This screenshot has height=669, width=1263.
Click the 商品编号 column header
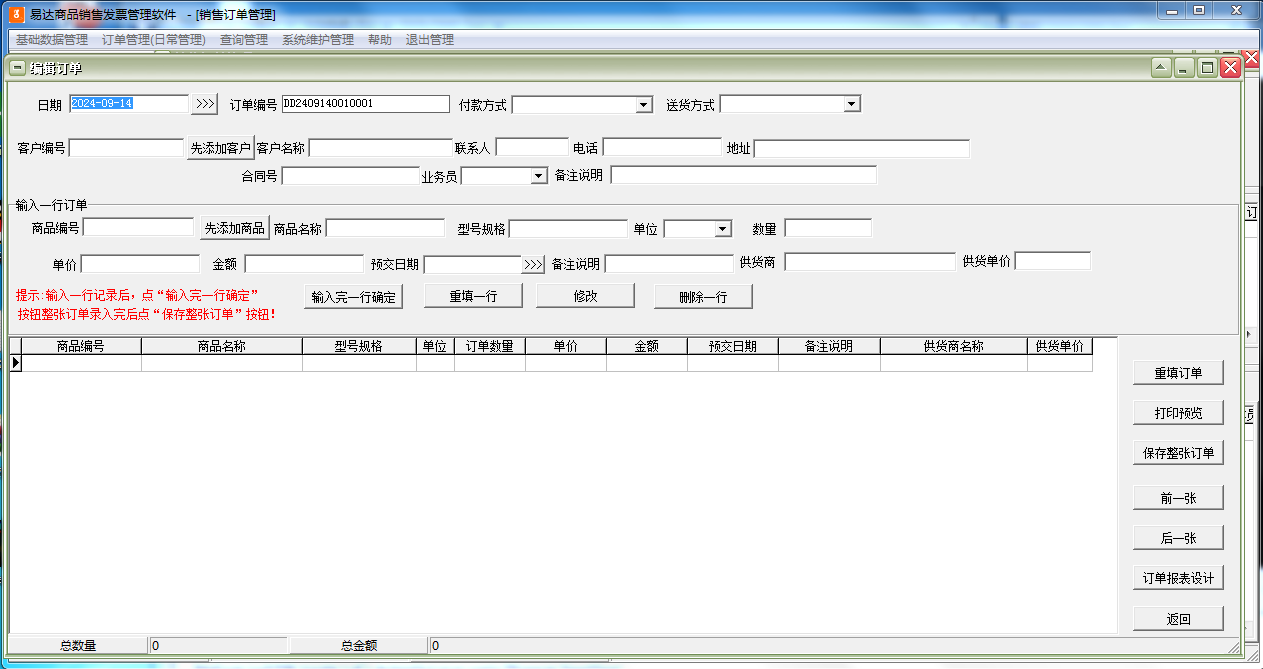81,346
